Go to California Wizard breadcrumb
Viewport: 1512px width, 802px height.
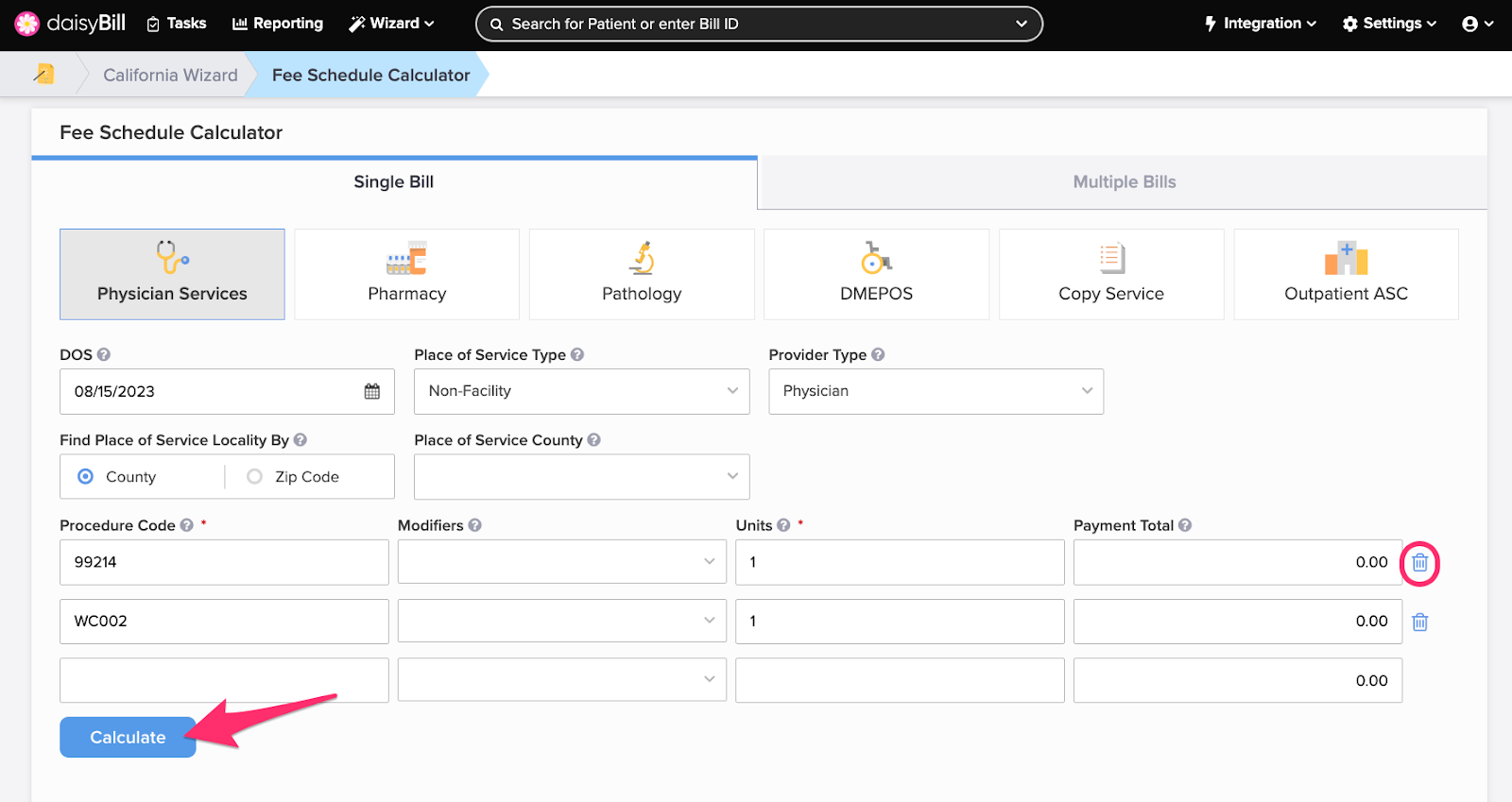coord(170,75)
